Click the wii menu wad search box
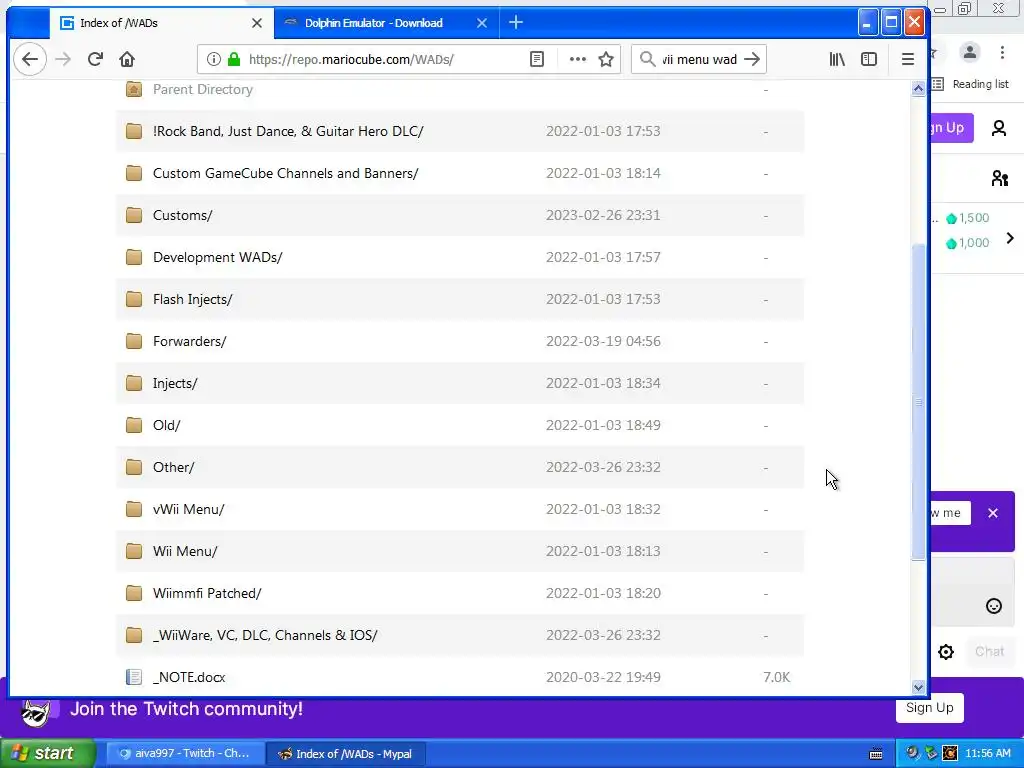This screenshot has width=1024, height=768. 700,59
